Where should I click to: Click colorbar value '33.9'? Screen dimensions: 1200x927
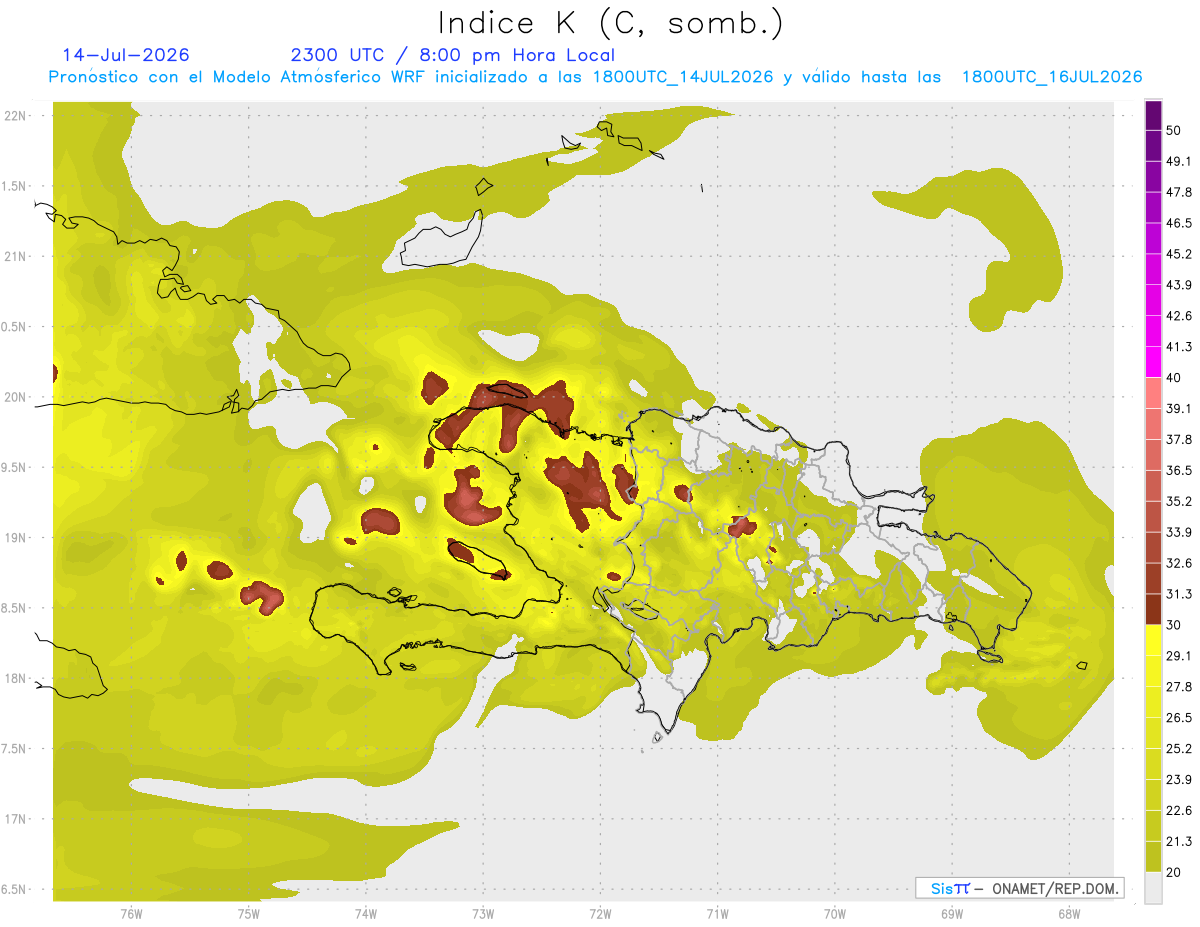point(1179,532)
